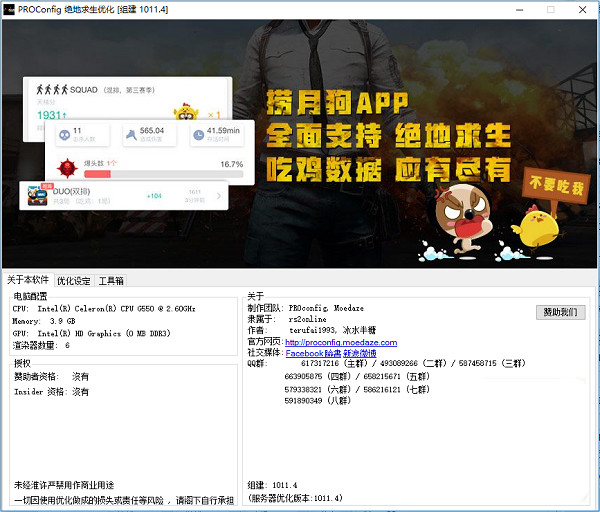Click the 制作团队 PROconfig Moedaze text
The image size is (600, 512).
pyautogui.click(x=305, y=308)
